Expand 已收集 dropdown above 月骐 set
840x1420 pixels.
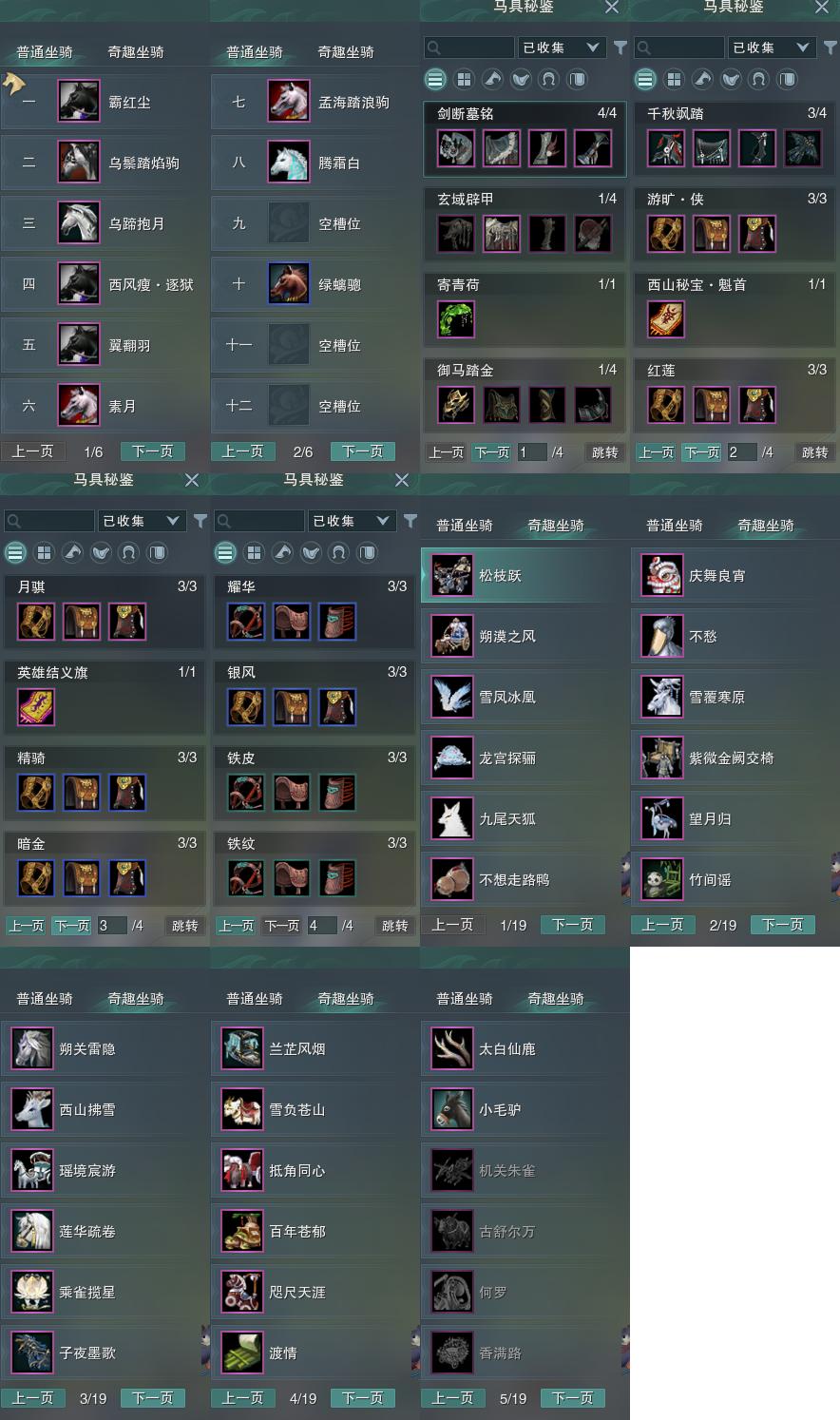click(x=142, y=521)
